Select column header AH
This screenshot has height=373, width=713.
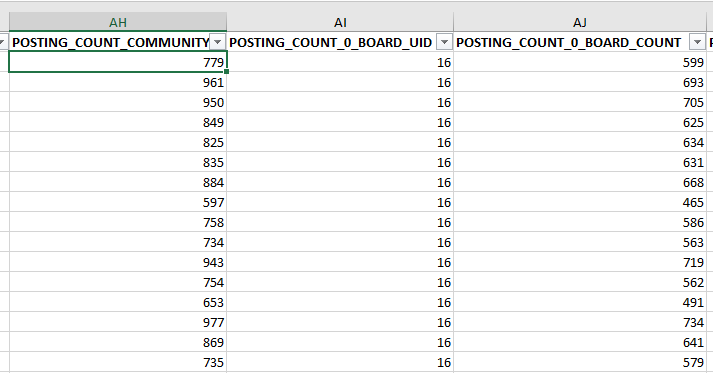118,22
